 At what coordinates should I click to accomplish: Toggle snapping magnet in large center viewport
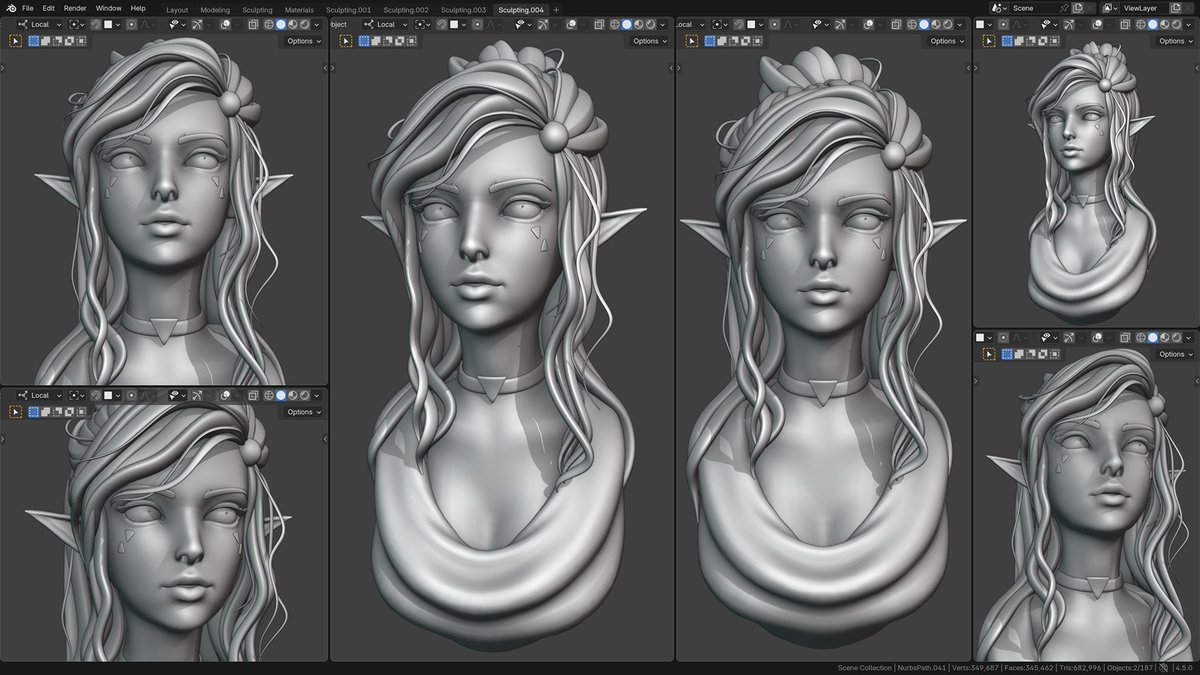click(x=442, y=25)
